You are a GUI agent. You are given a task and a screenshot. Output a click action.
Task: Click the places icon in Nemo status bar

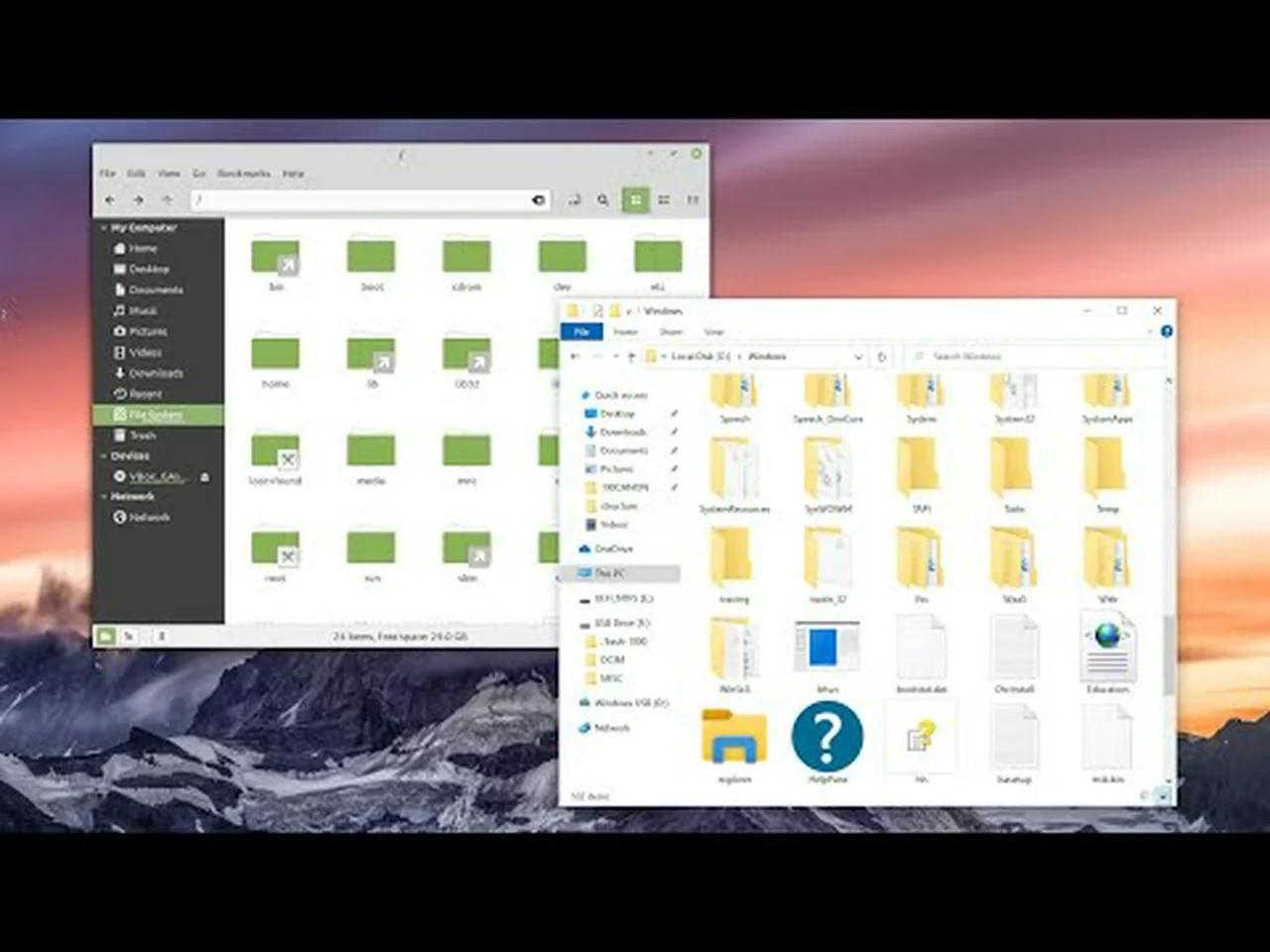(105, 636)
